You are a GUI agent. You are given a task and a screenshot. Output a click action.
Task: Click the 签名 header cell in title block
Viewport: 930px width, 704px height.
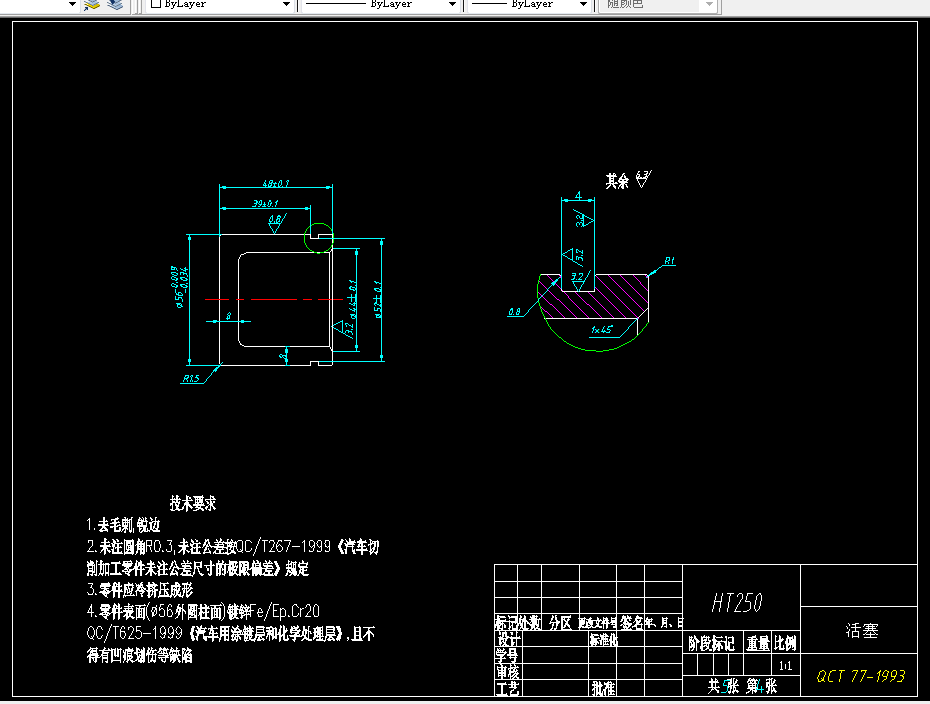coord(632,623)
